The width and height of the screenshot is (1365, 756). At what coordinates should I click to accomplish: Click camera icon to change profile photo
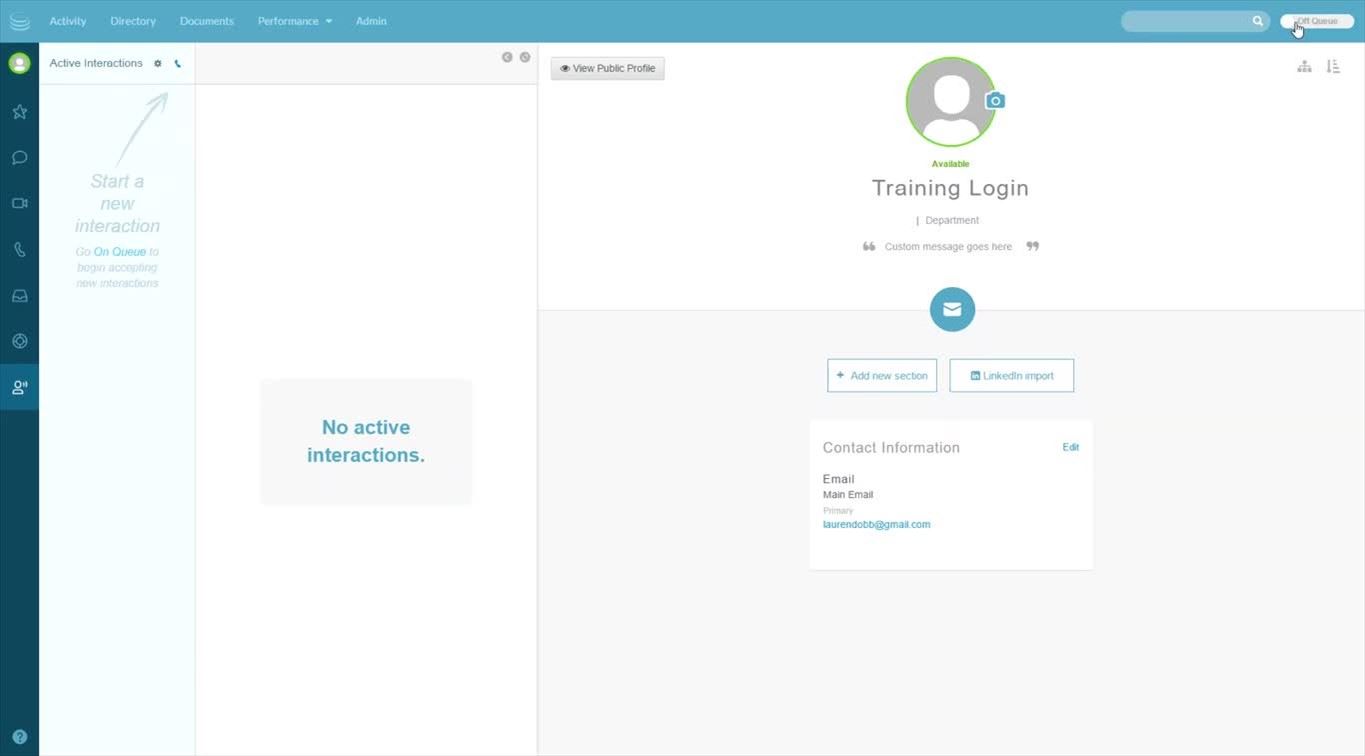pos(994,101)
